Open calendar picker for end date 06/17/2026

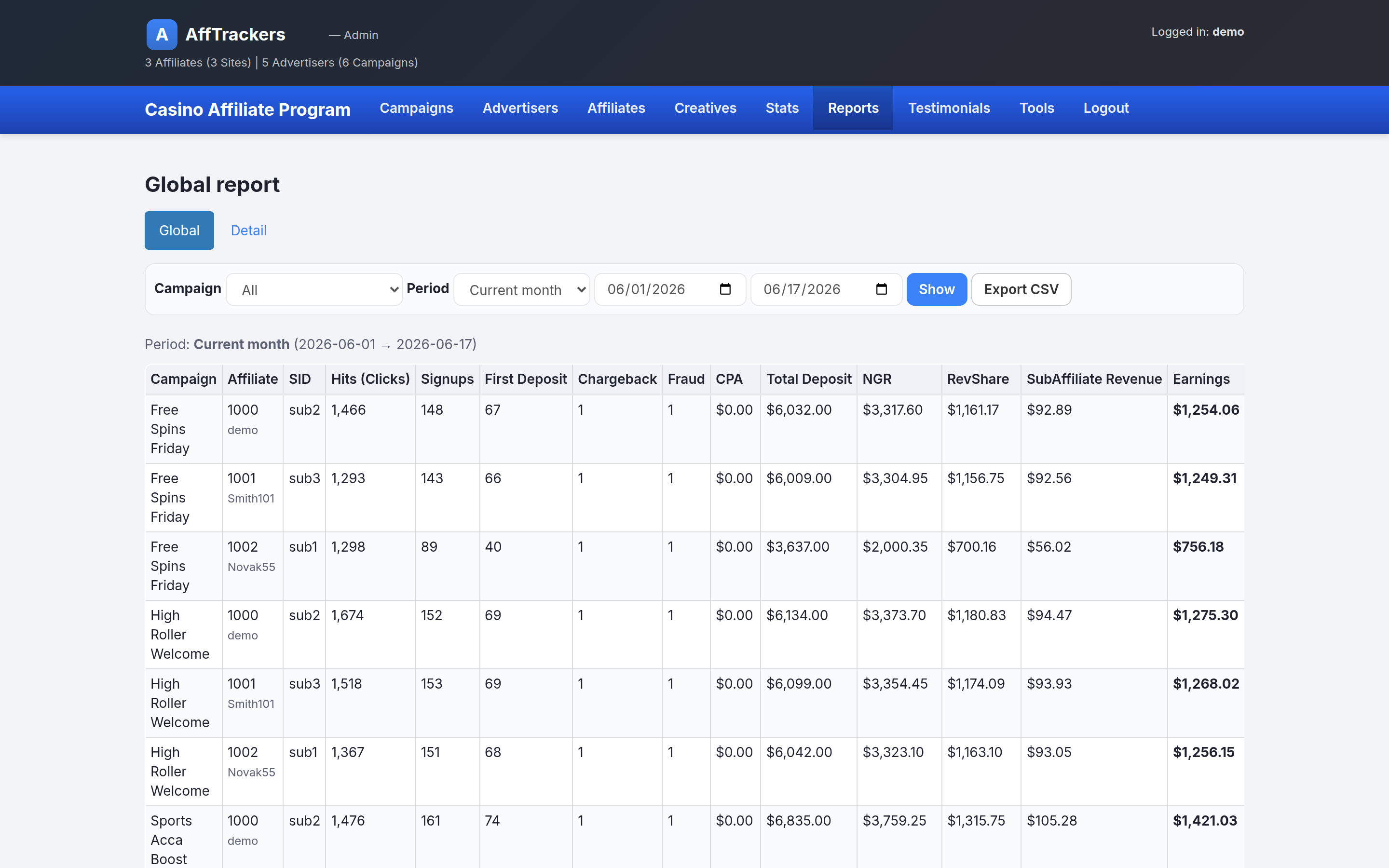[881, 289]
